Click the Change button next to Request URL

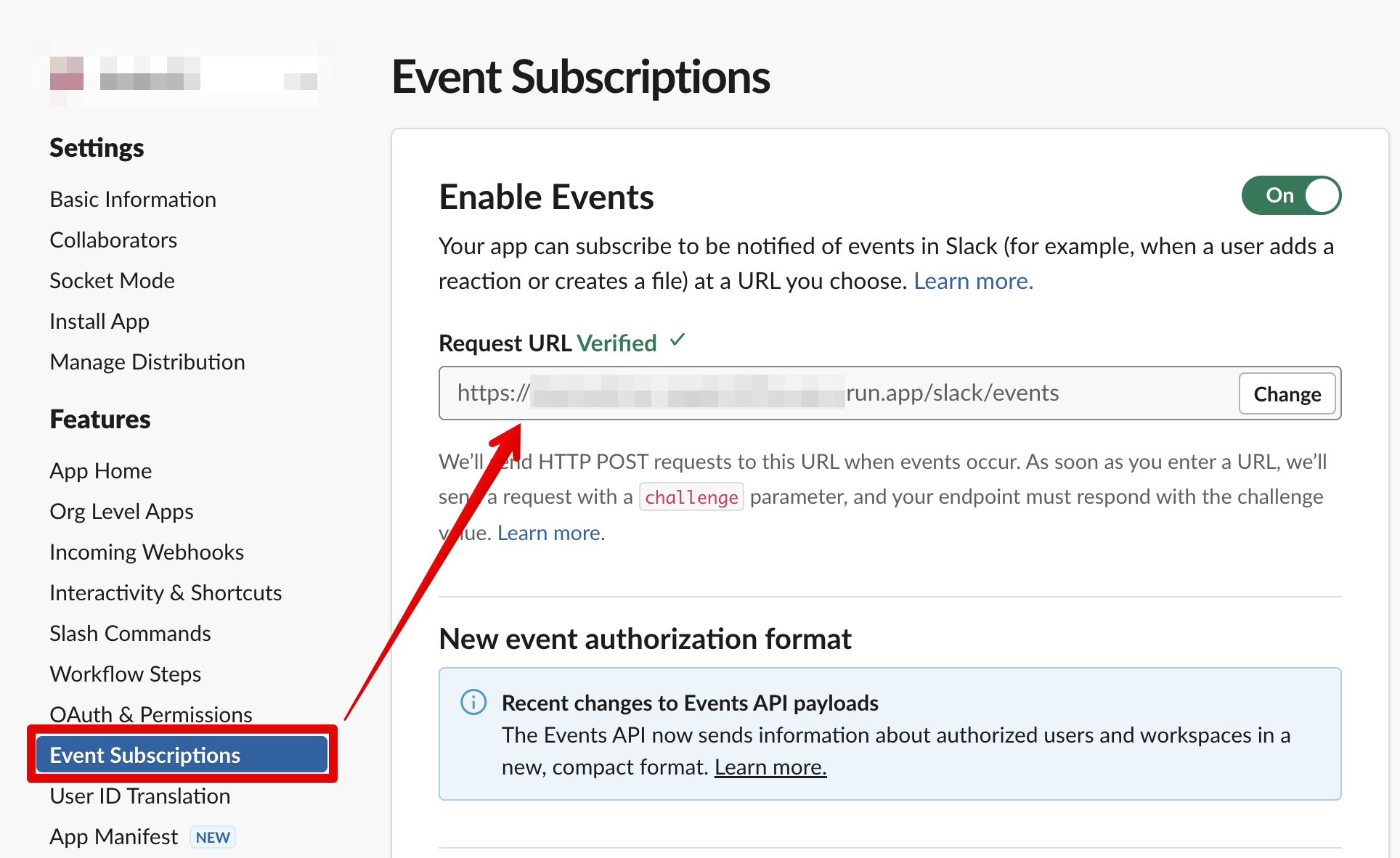pos(1287,393)
